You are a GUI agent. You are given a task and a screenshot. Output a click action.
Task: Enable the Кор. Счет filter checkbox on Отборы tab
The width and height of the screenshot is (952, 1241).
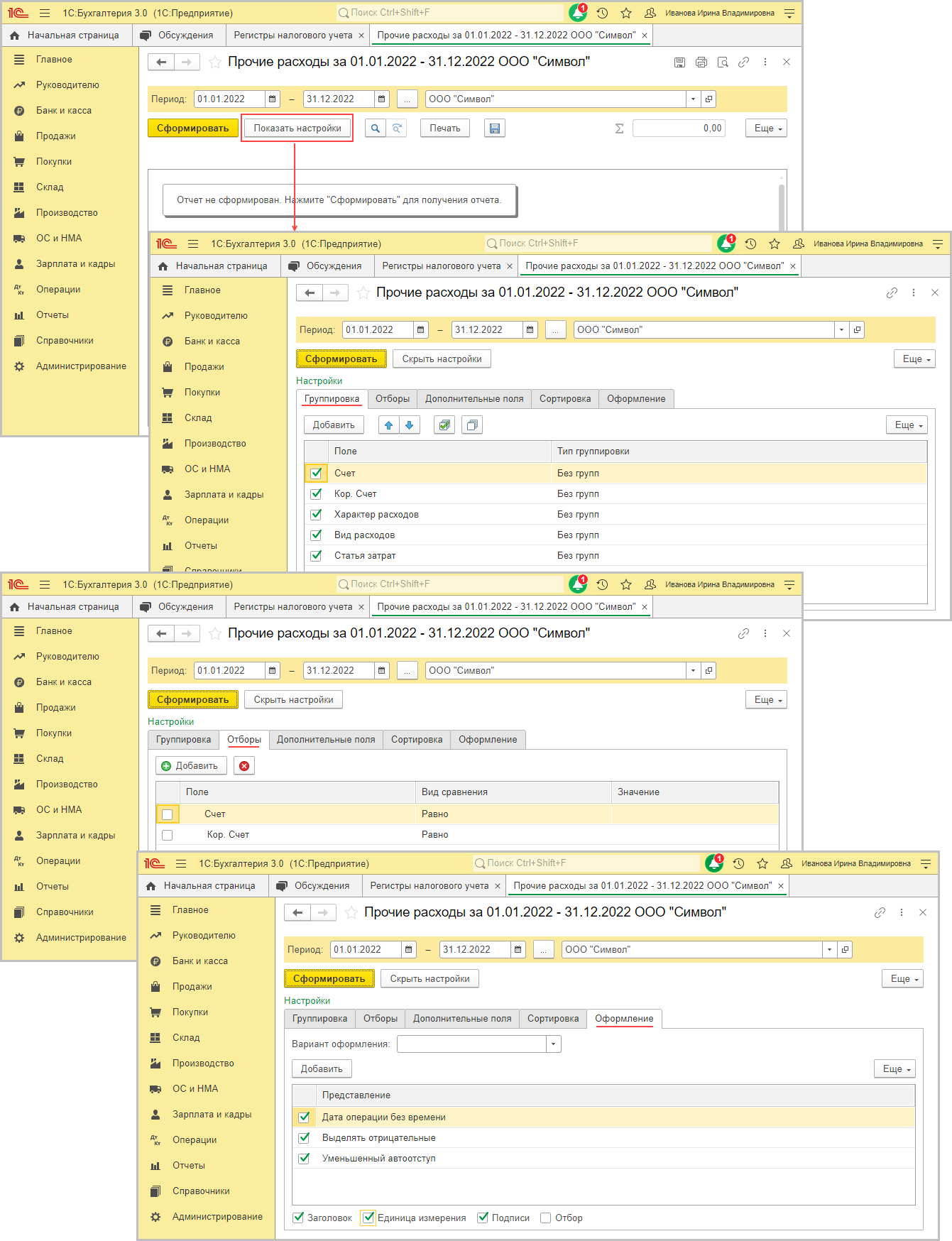(168, 835)
